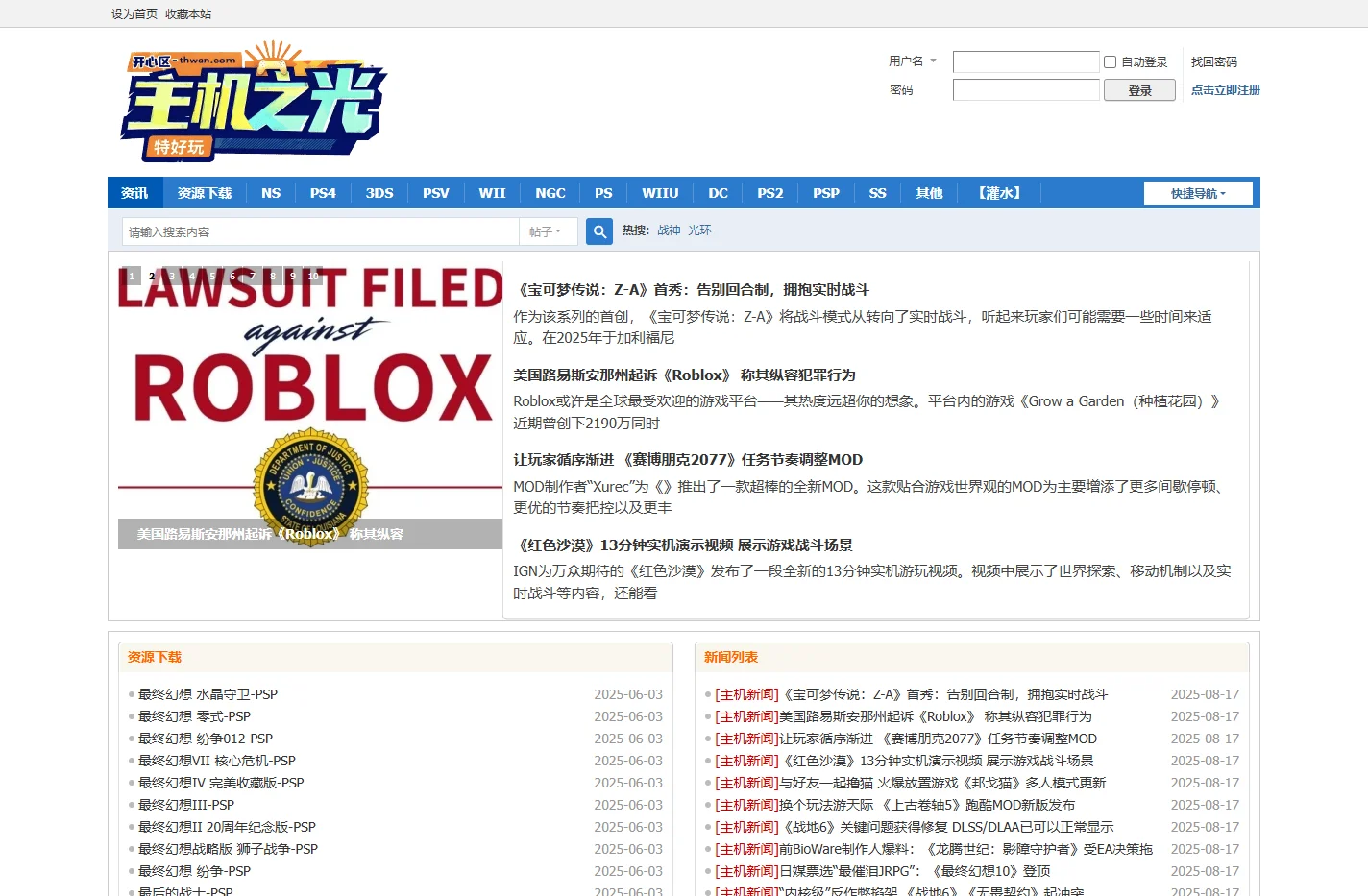Jump to slide 1 in the carousel

132,276
